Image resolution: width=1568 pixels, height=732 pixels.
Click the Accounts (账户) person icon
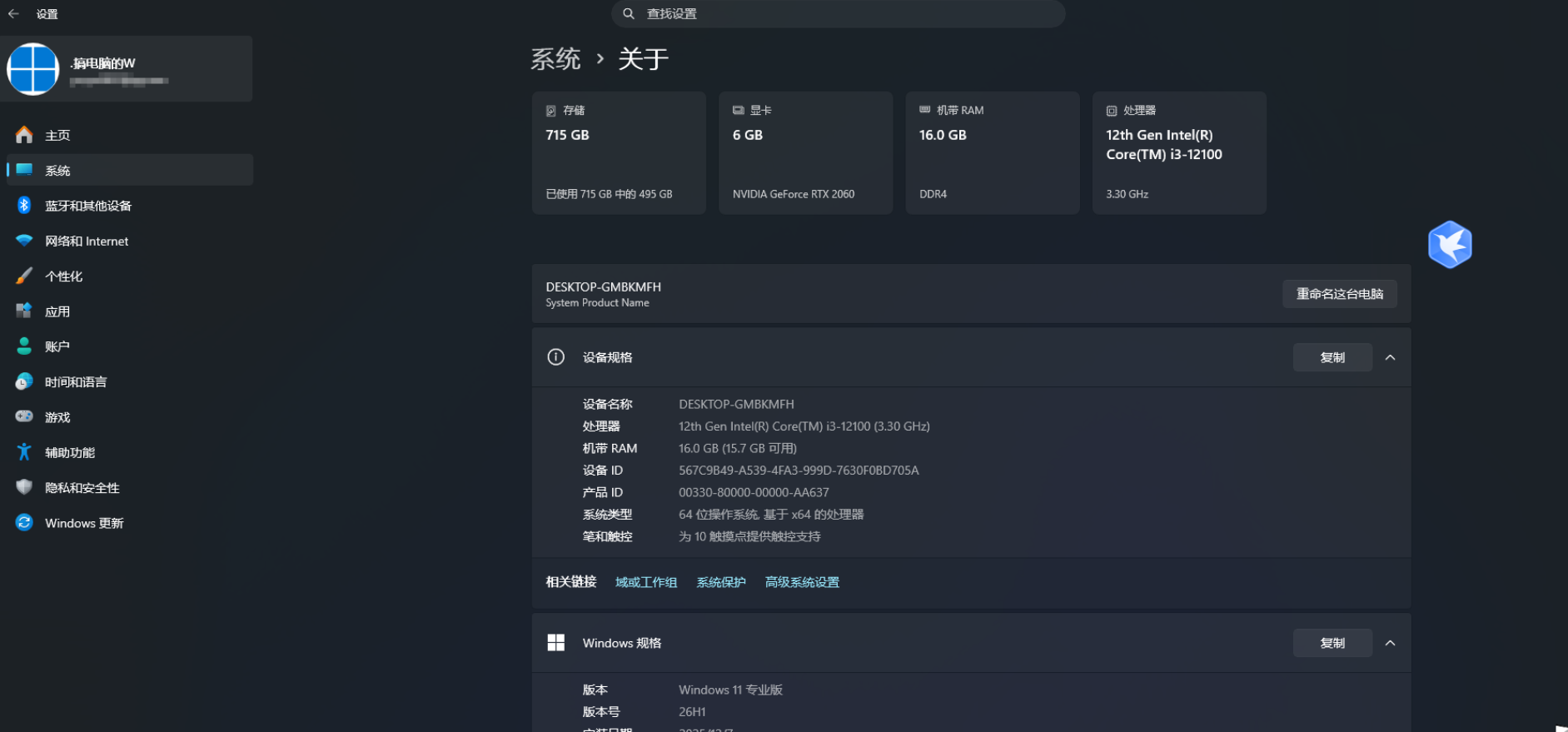(x=24, y=346)
